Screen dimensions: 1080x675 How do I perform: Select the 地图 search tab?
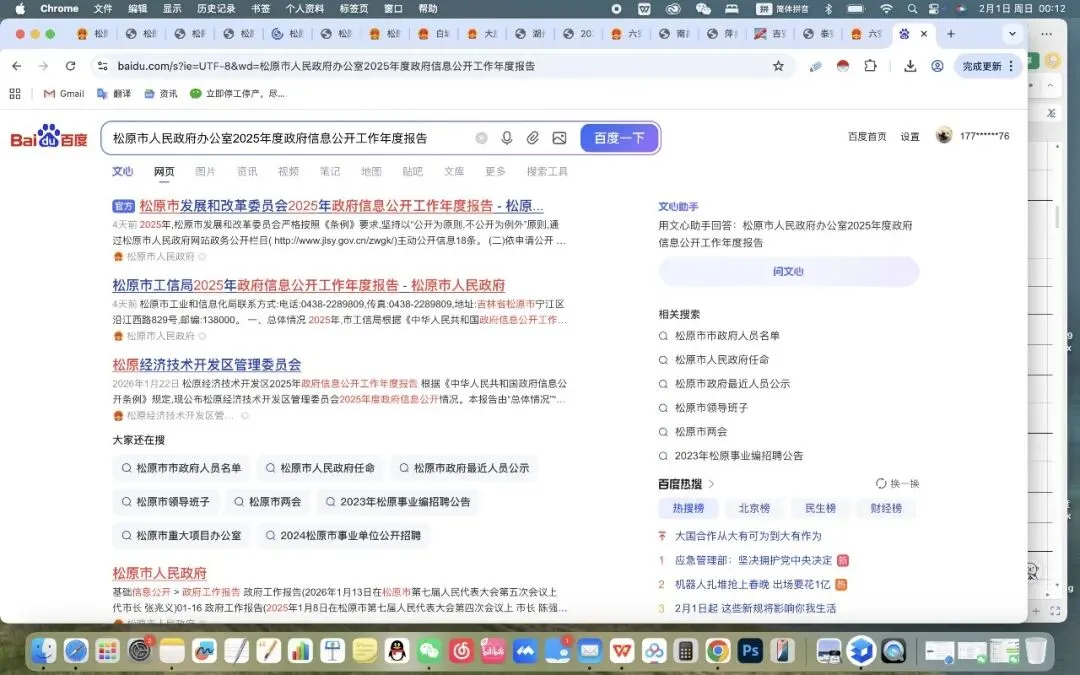click(x=371, y=172)
